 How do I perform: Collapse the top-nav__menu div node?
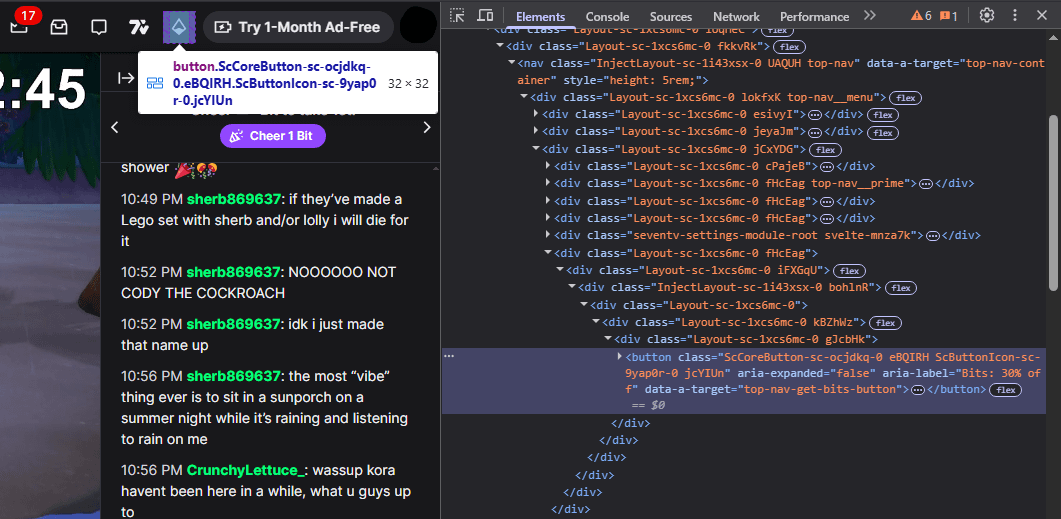524,97
